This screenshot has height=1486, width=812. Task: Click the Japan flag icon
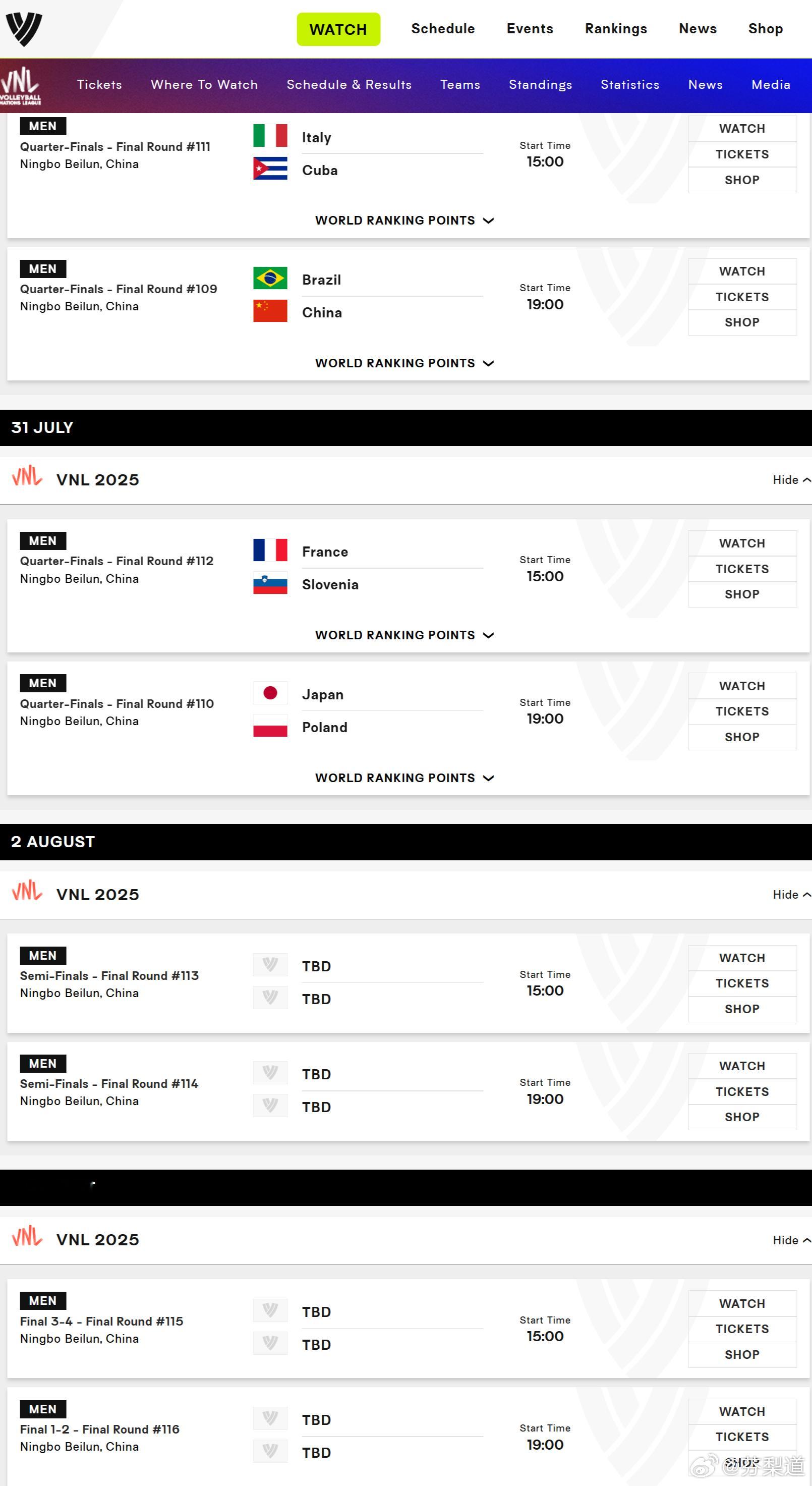[270, 693]
